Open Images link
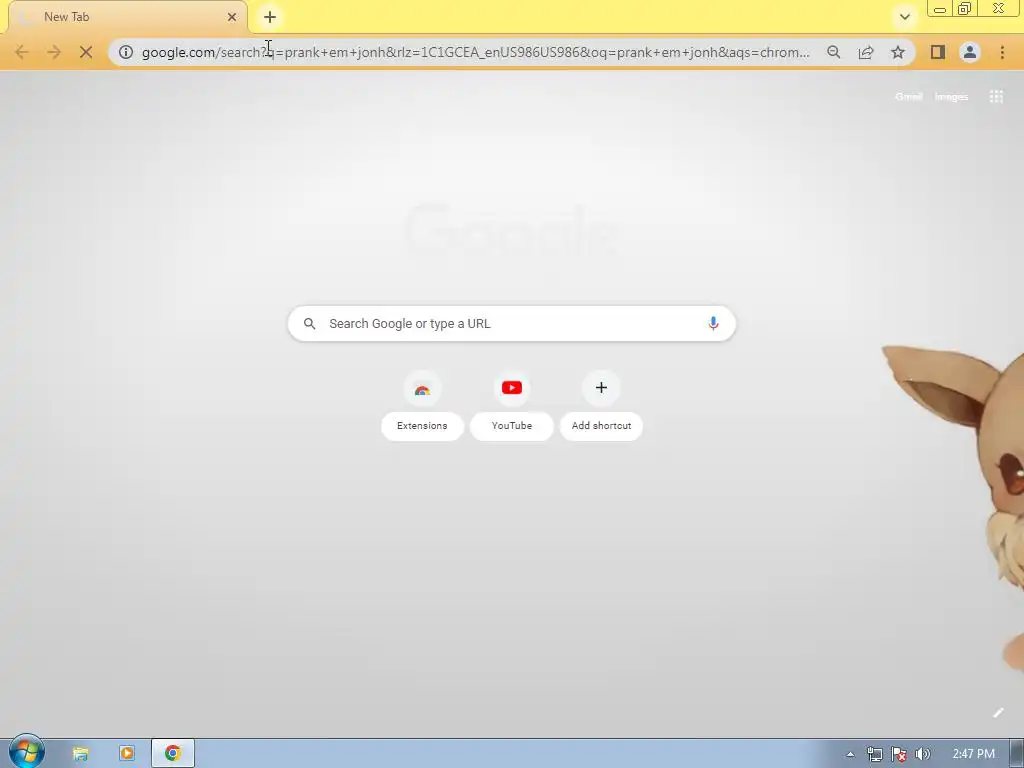 tap(951, 97)
